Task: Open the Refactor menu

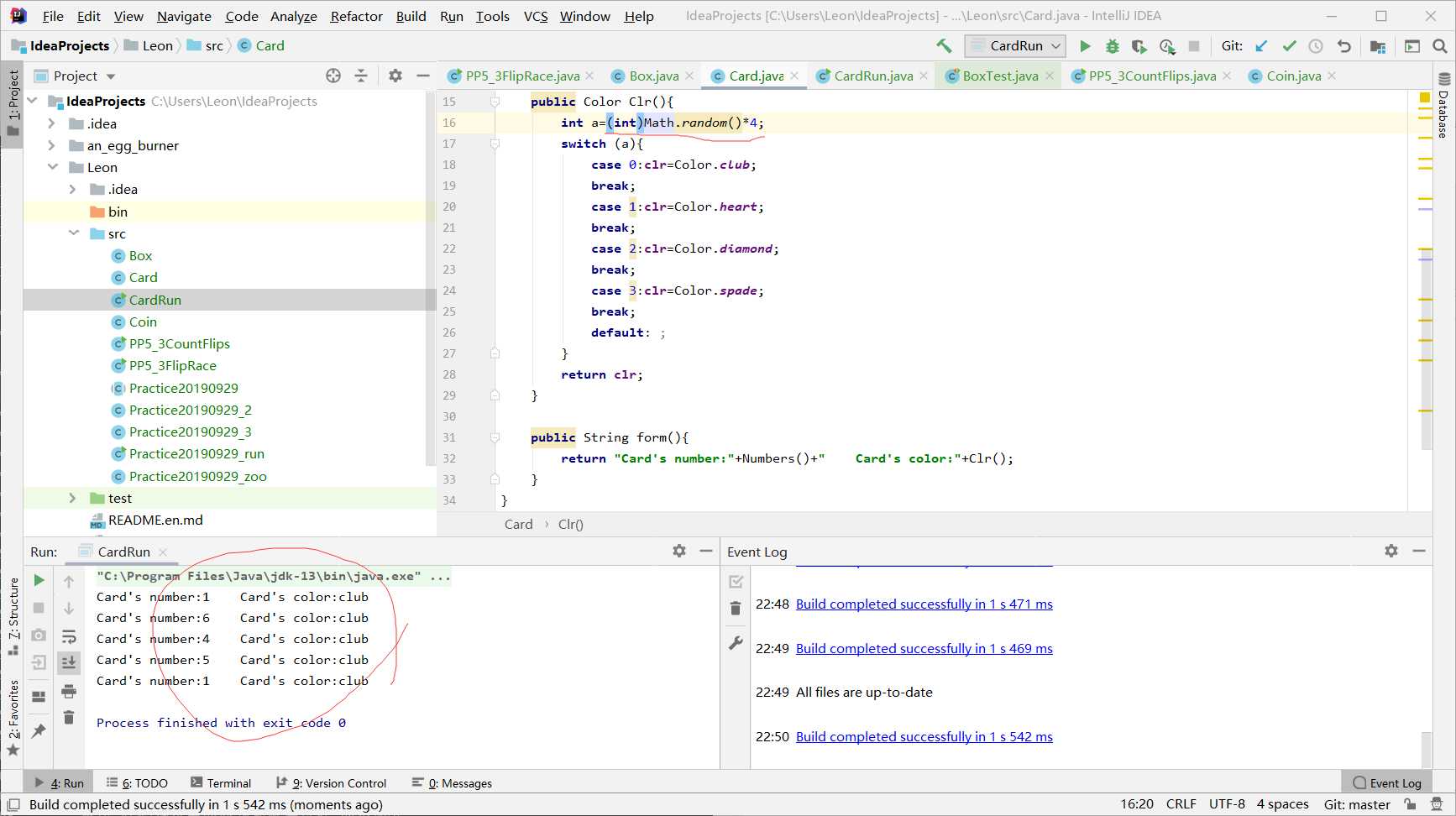Action: tap(356, 16)
